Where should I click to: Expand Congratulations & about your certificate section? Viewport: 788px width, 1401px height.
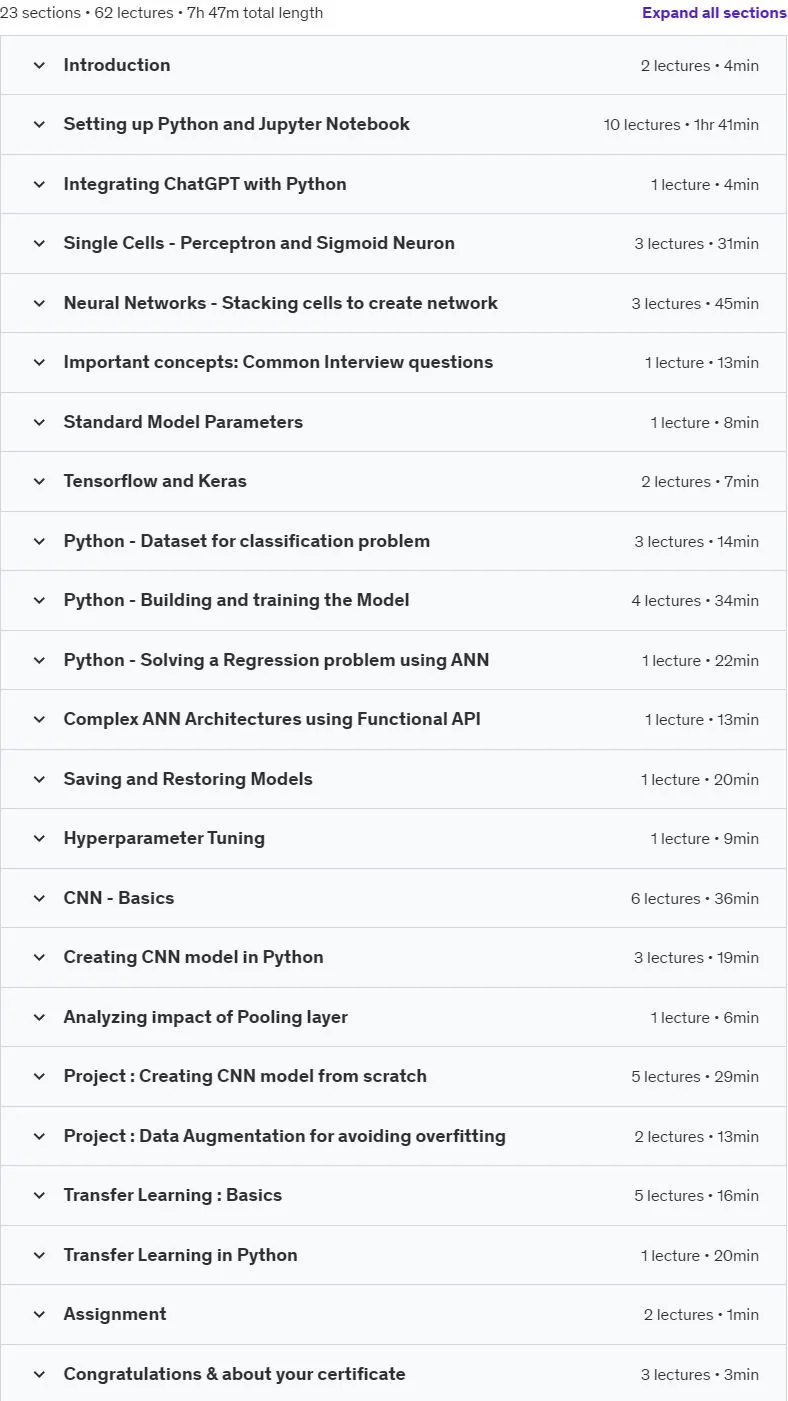(394, 1373)
